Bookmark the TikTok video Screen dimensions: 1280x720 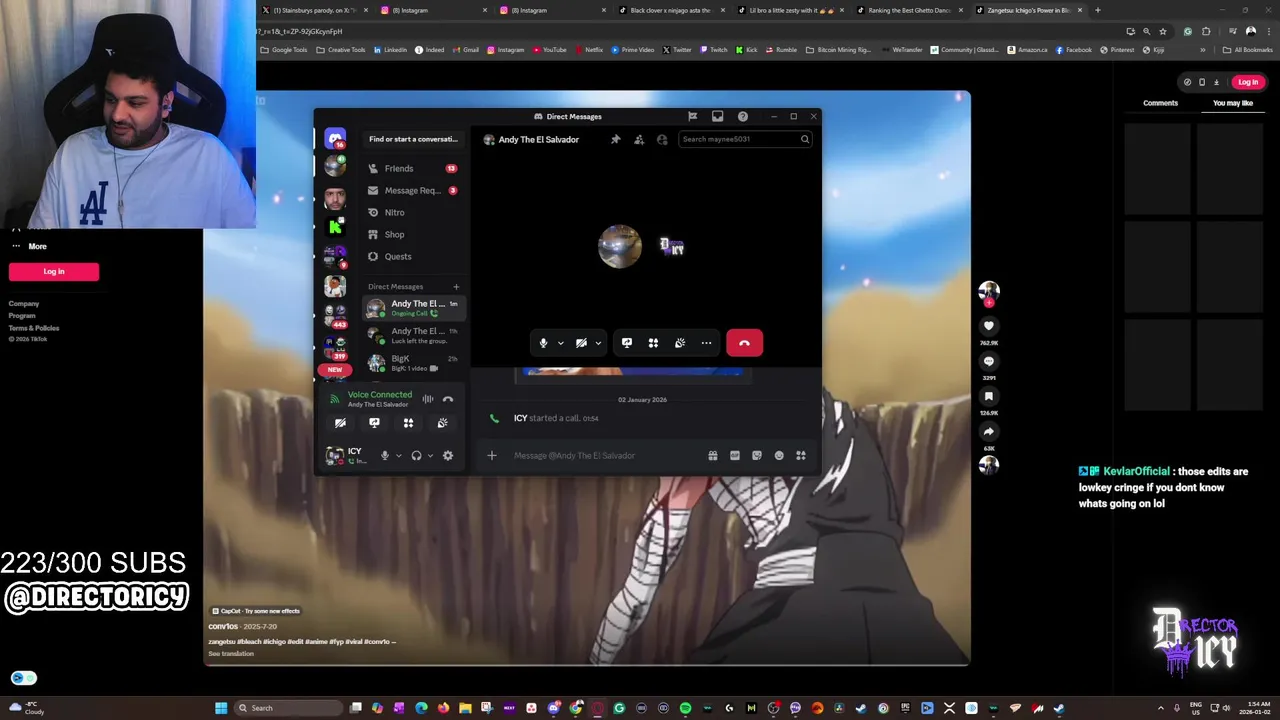point(989,397)
